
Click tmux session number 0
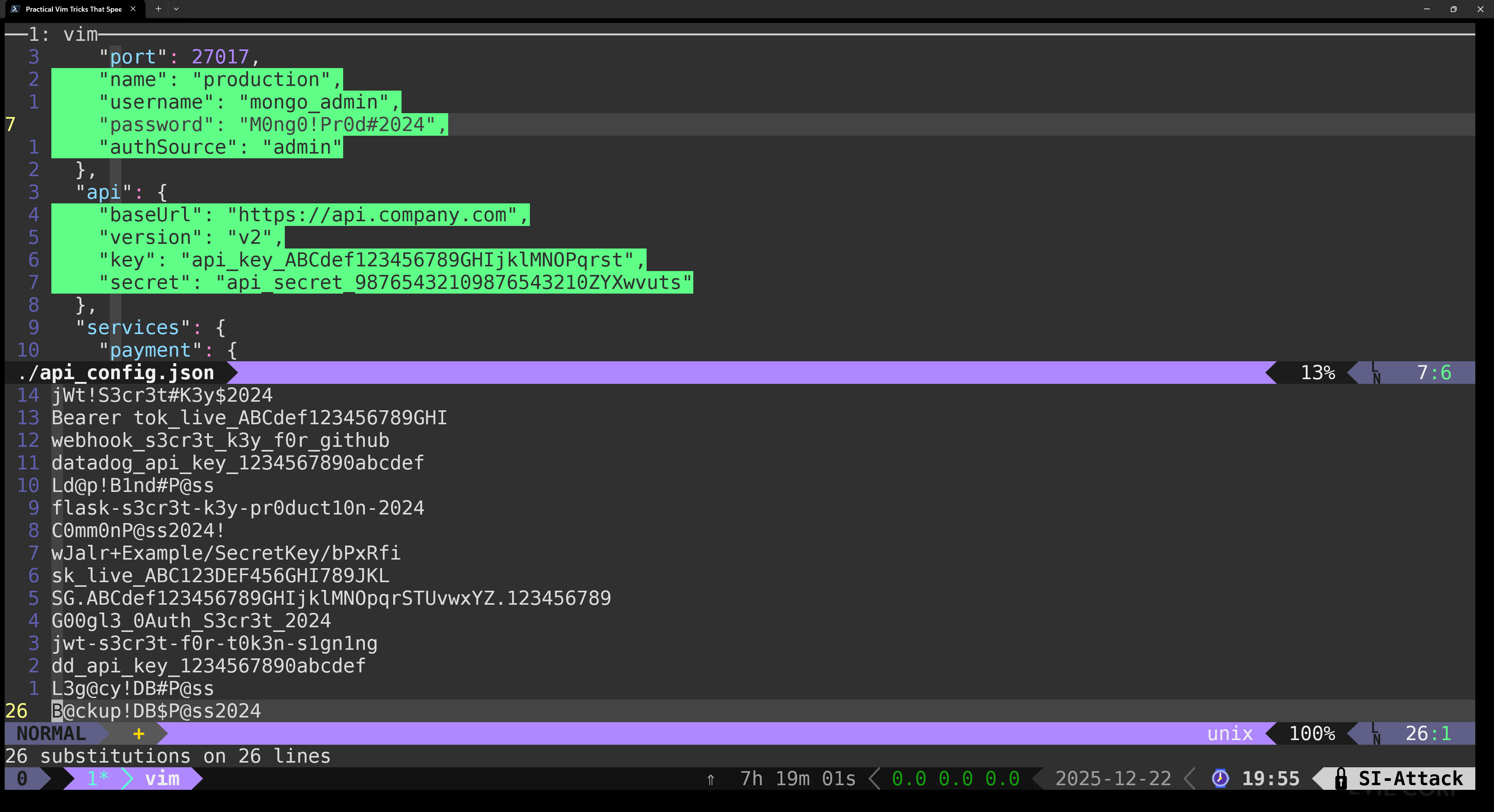22,779
